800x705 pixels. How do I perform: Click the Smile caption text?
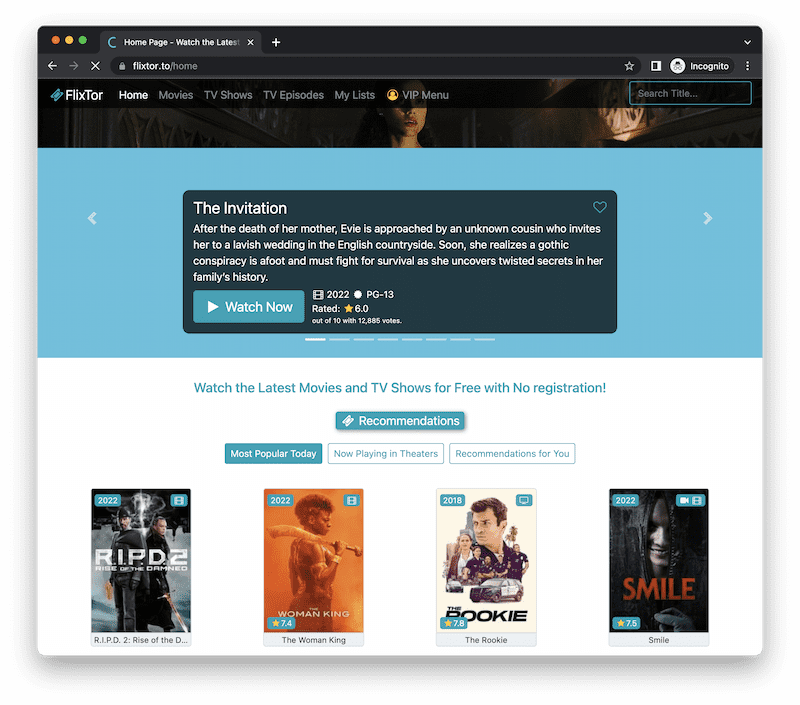click(x=659, y=640)
